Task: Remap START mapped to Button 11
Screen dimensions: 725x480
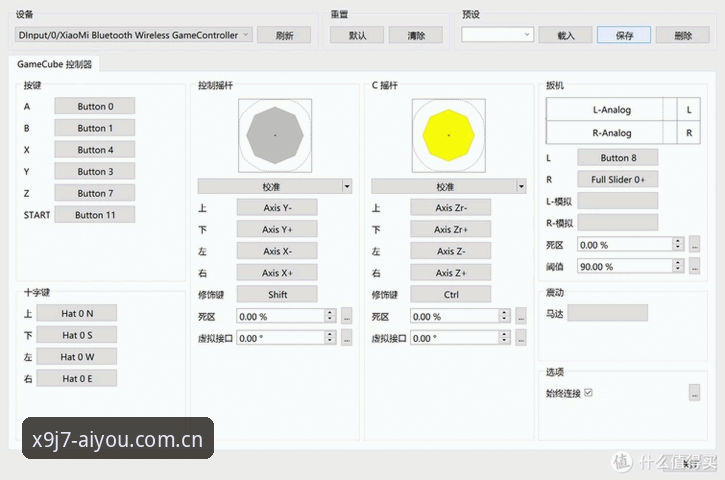Action: [95, 215]
